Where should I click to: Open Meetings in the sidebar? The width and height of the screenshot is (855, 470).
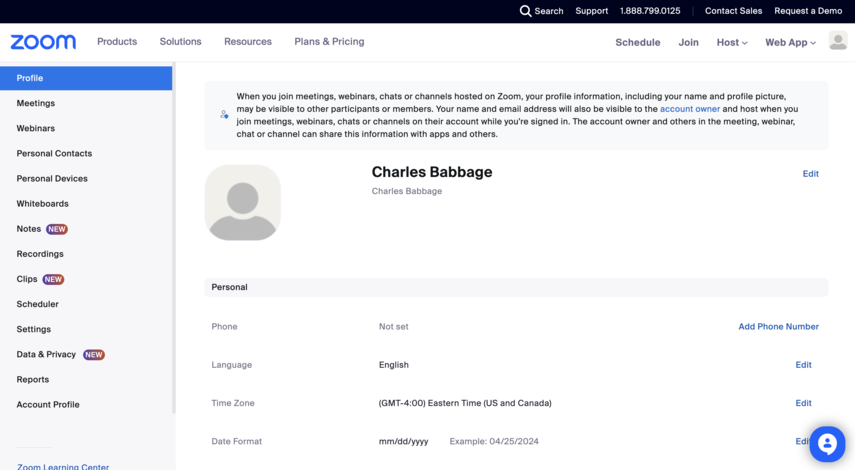(36, 103)
